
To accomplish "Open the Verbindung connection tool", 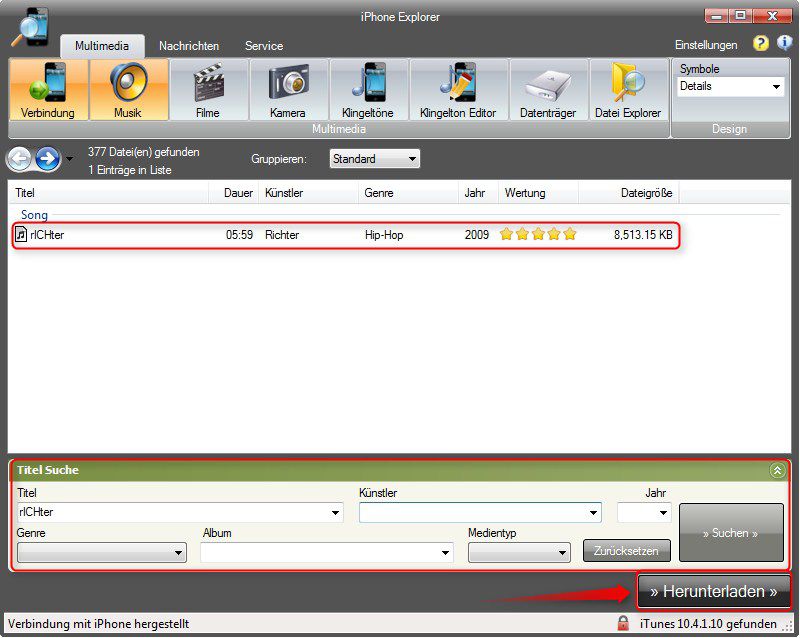I will pyautogui.click(x=48, y=90).
